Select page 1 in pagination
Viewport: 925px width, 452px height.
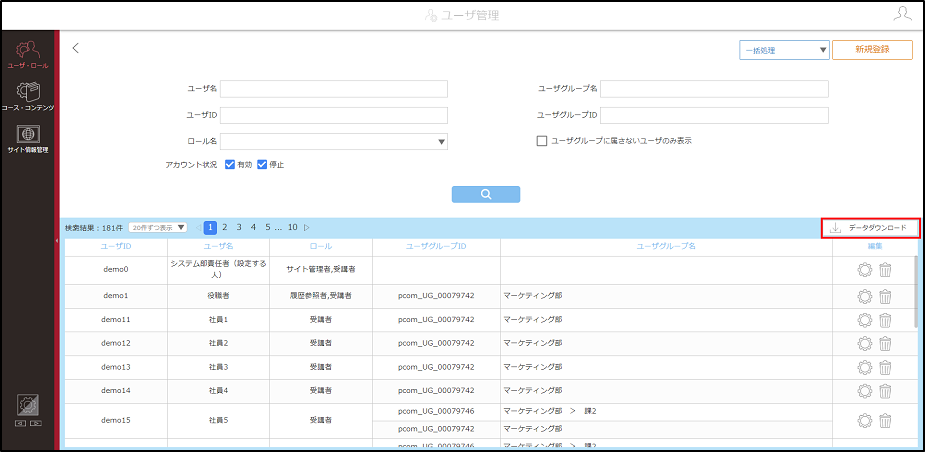(x=210, y=227)
